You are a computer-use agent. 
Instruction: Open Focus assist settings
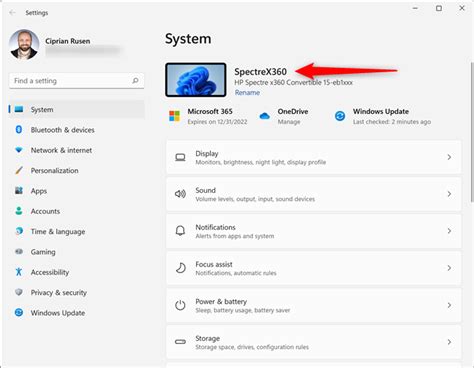coord(314,268)
